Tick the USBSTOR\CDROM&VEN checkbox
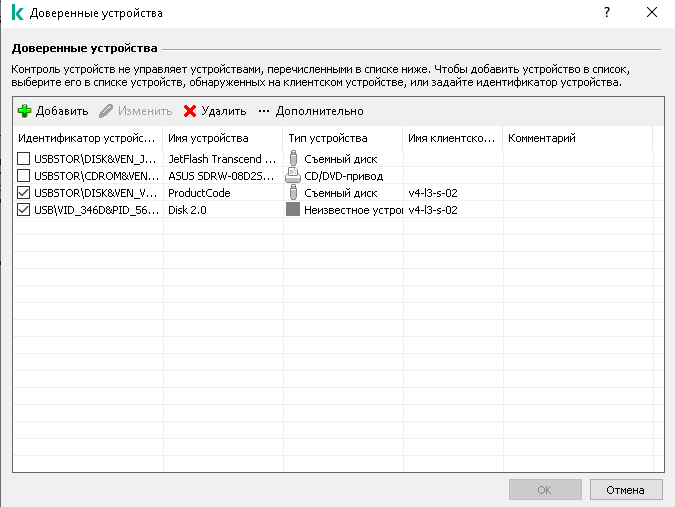 [x=25, y=175]
